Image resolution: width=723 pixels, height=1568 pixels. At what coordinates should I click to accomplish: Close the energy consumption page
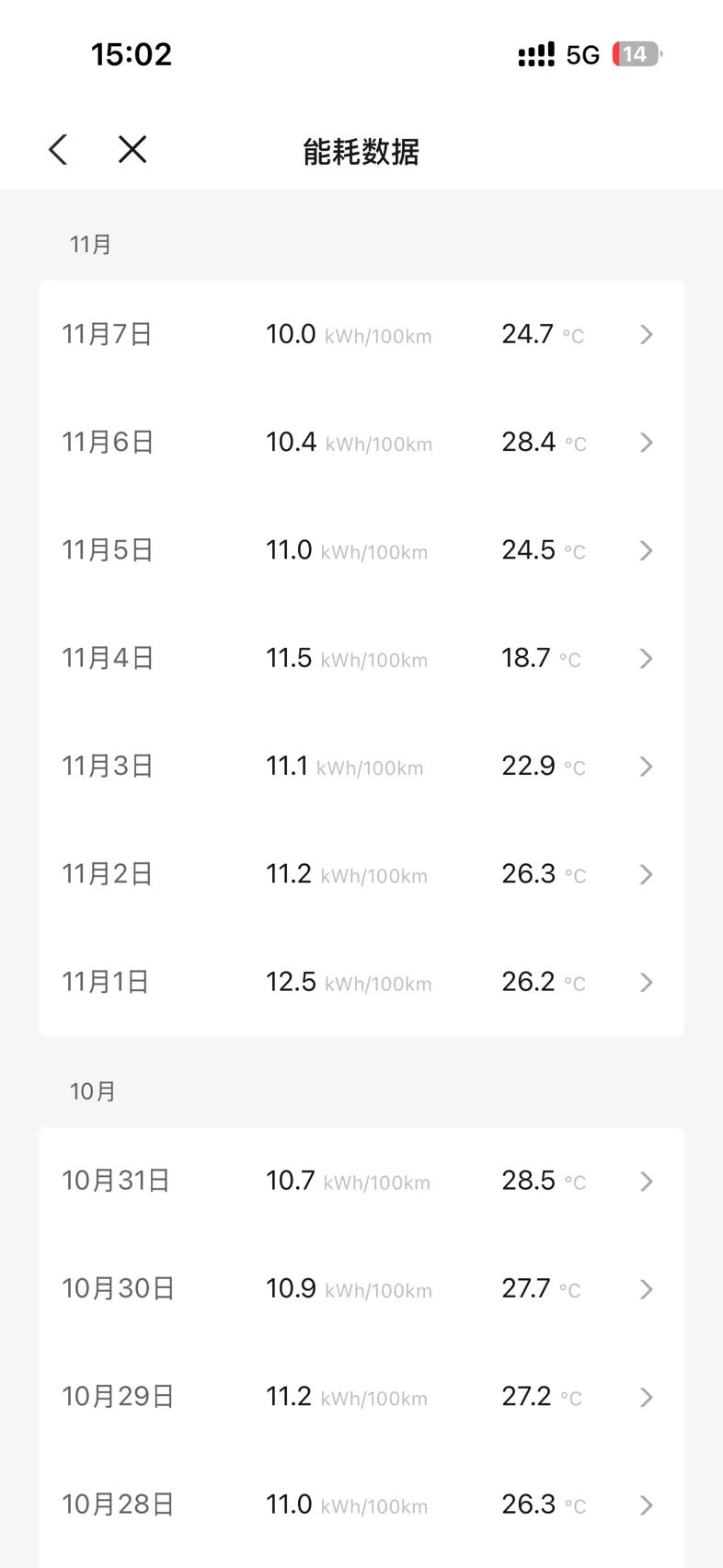point(132,150)
